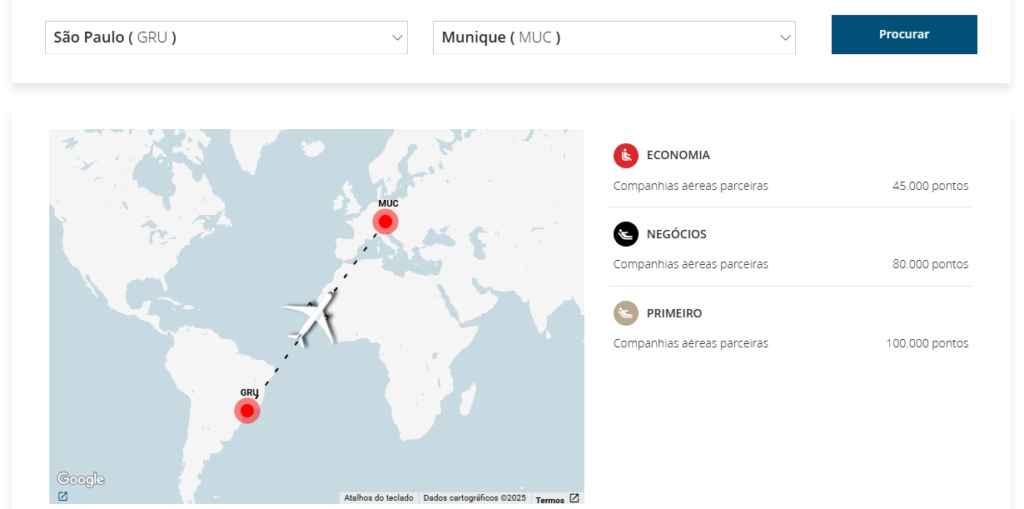Image resolution: width=1024 pixels, height=509 pixels.
Task: Select the GRU red marker on map
Action: (x=247, y=410)
